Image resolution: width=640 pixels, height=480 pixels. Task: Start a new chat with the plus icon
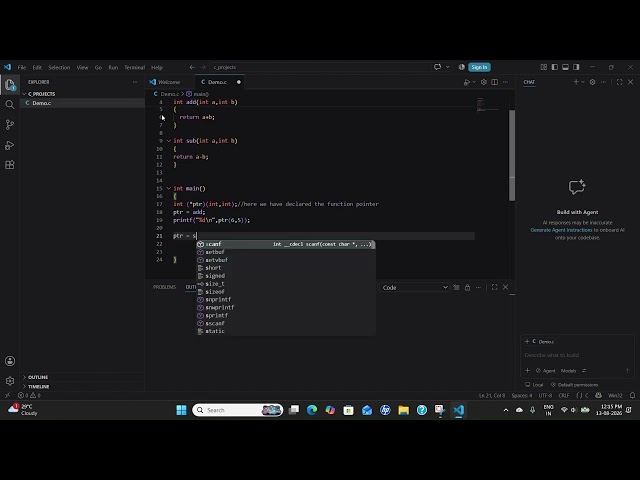[576, 82]
